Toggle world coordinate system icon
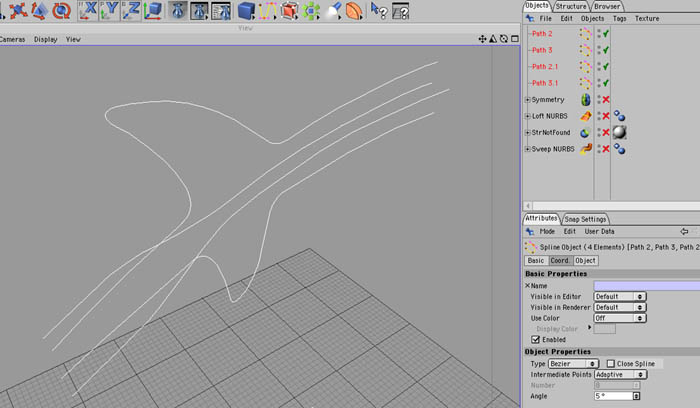The height and width of the screenshot is (408, 700). (153, 11)
